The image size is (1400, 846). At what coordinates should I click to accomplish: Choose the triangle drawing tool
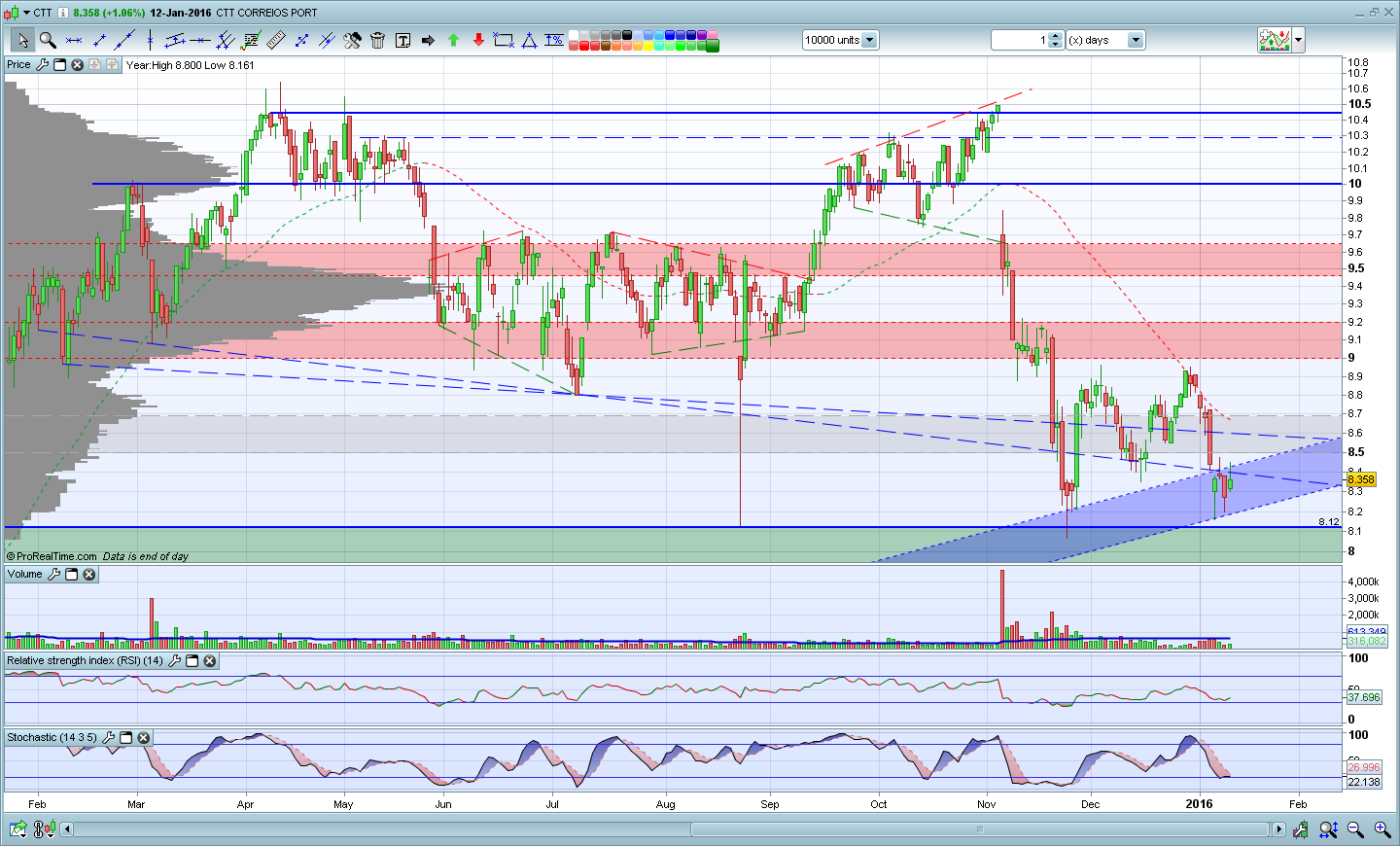click(529, 40)
